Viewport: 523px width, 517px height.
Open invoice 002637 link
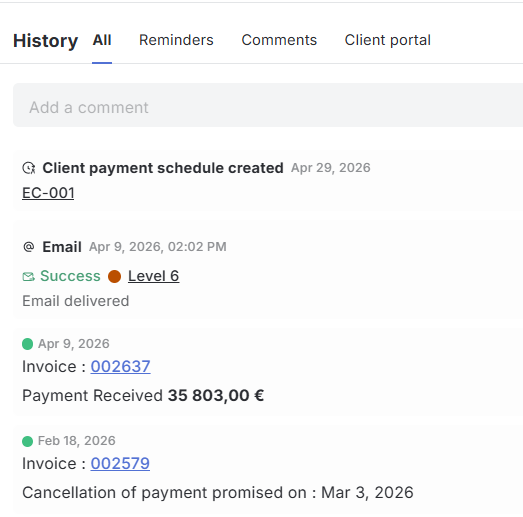[x=120, y=367]
